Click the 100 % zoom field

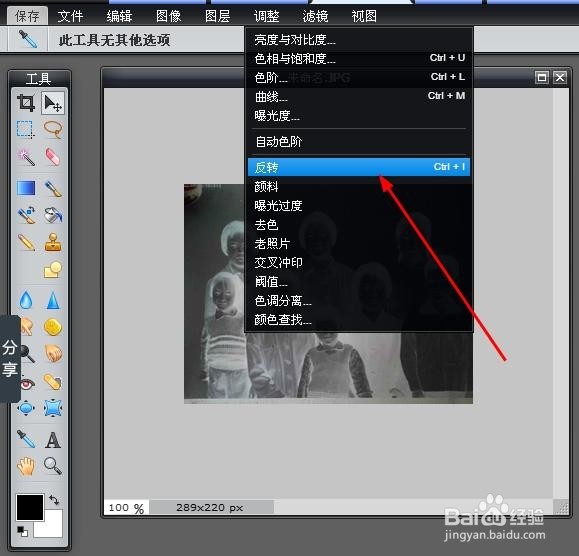click(126, 508)
